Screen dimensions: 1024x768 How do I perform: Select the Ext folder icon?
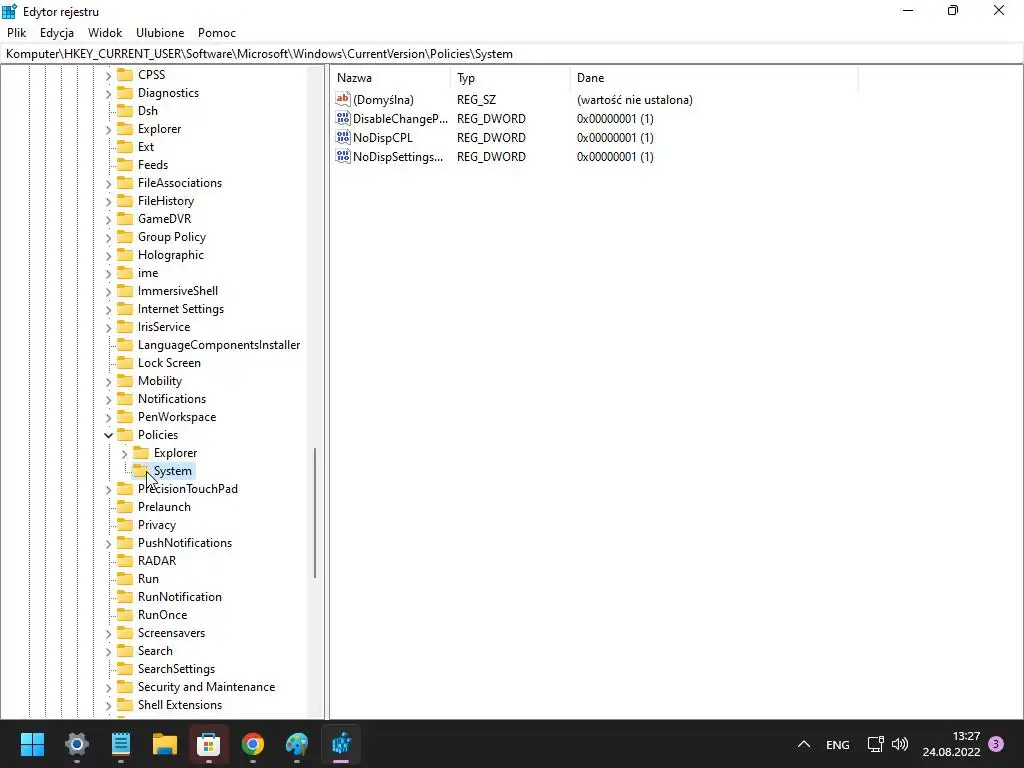coord(125,147)
